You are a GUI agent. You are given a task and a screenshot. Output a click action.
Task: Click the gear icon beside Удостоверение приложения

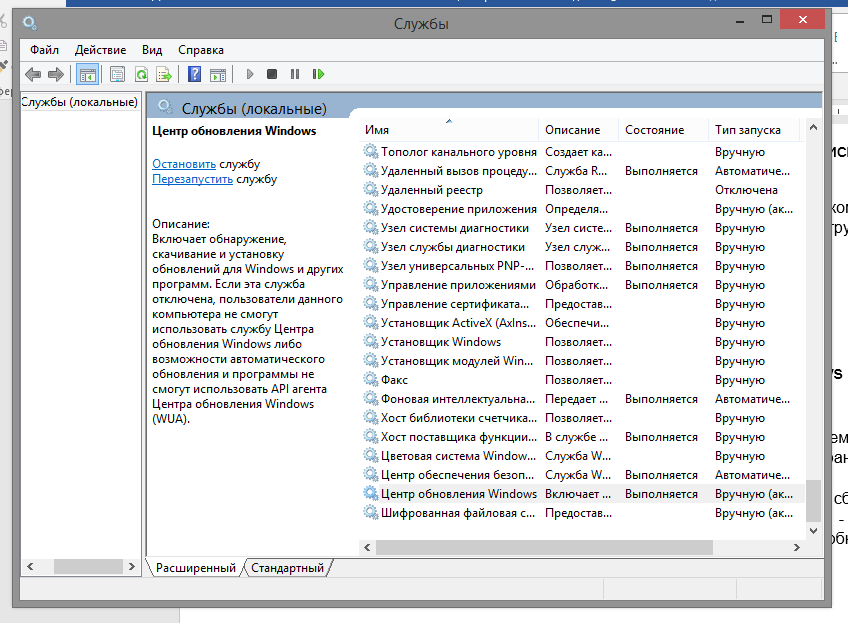[x=370, y=209]
